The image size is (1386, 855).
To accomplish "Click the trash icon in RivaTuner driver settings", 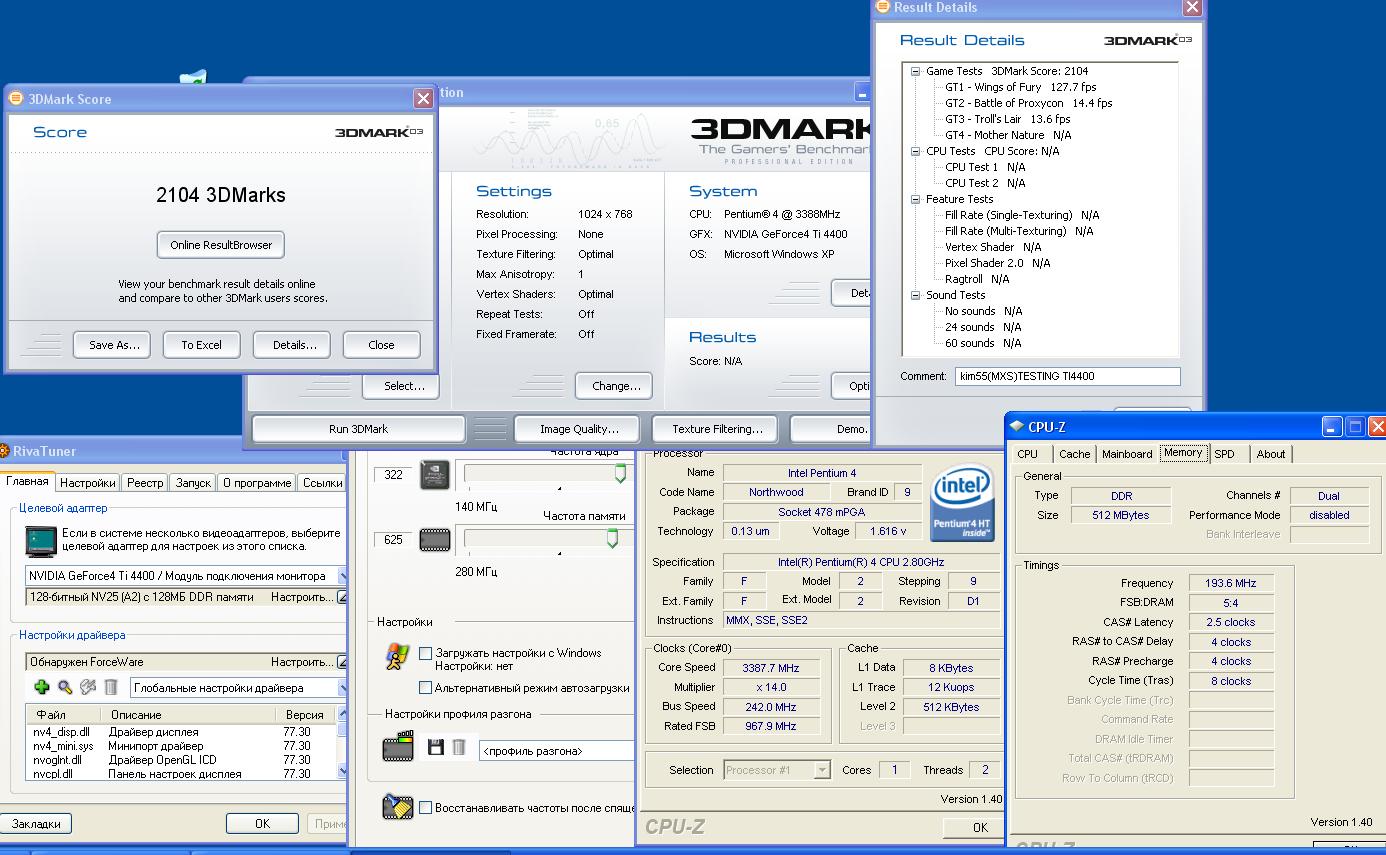I will click(x=111, y=687).
